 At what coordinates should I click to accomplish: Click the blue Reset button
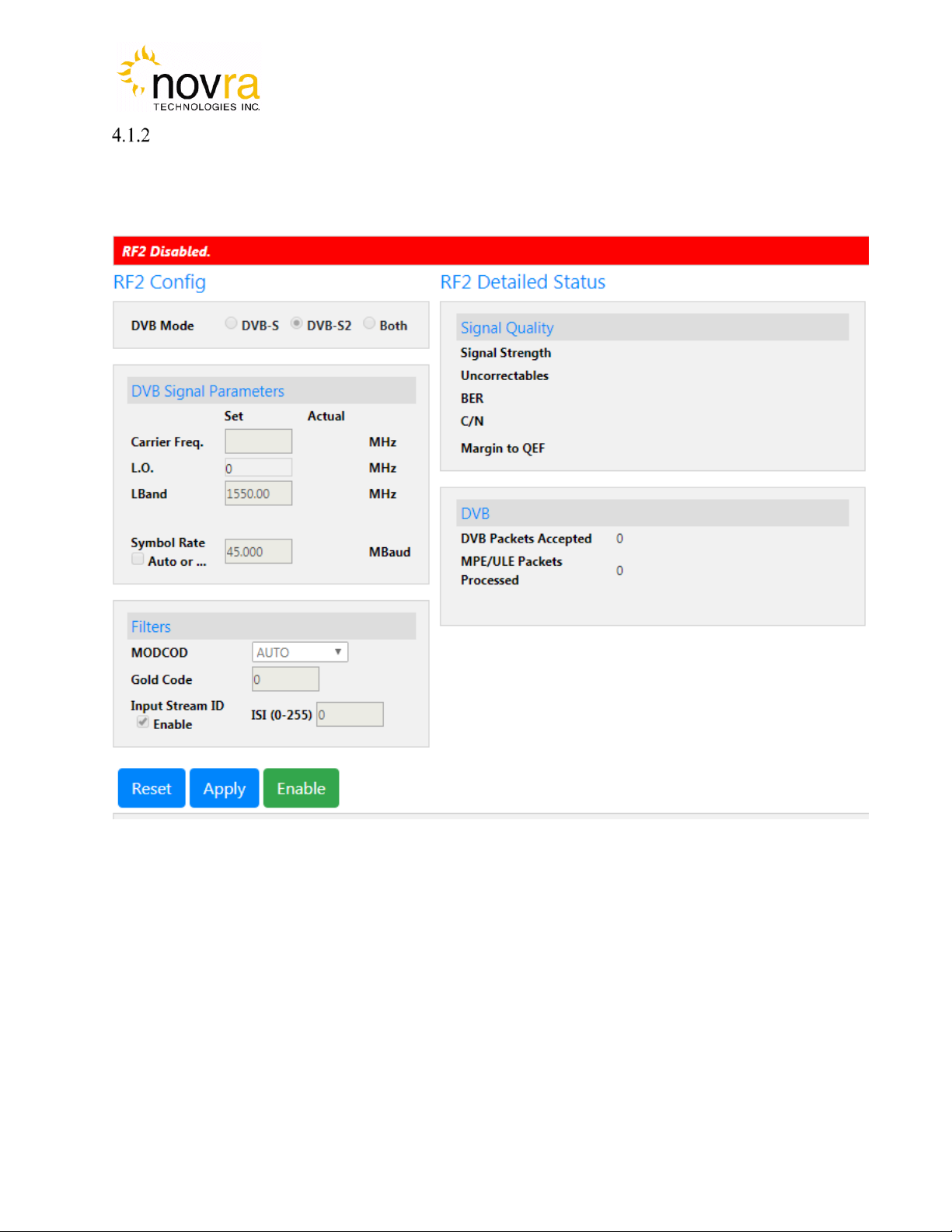coord(152,788)
